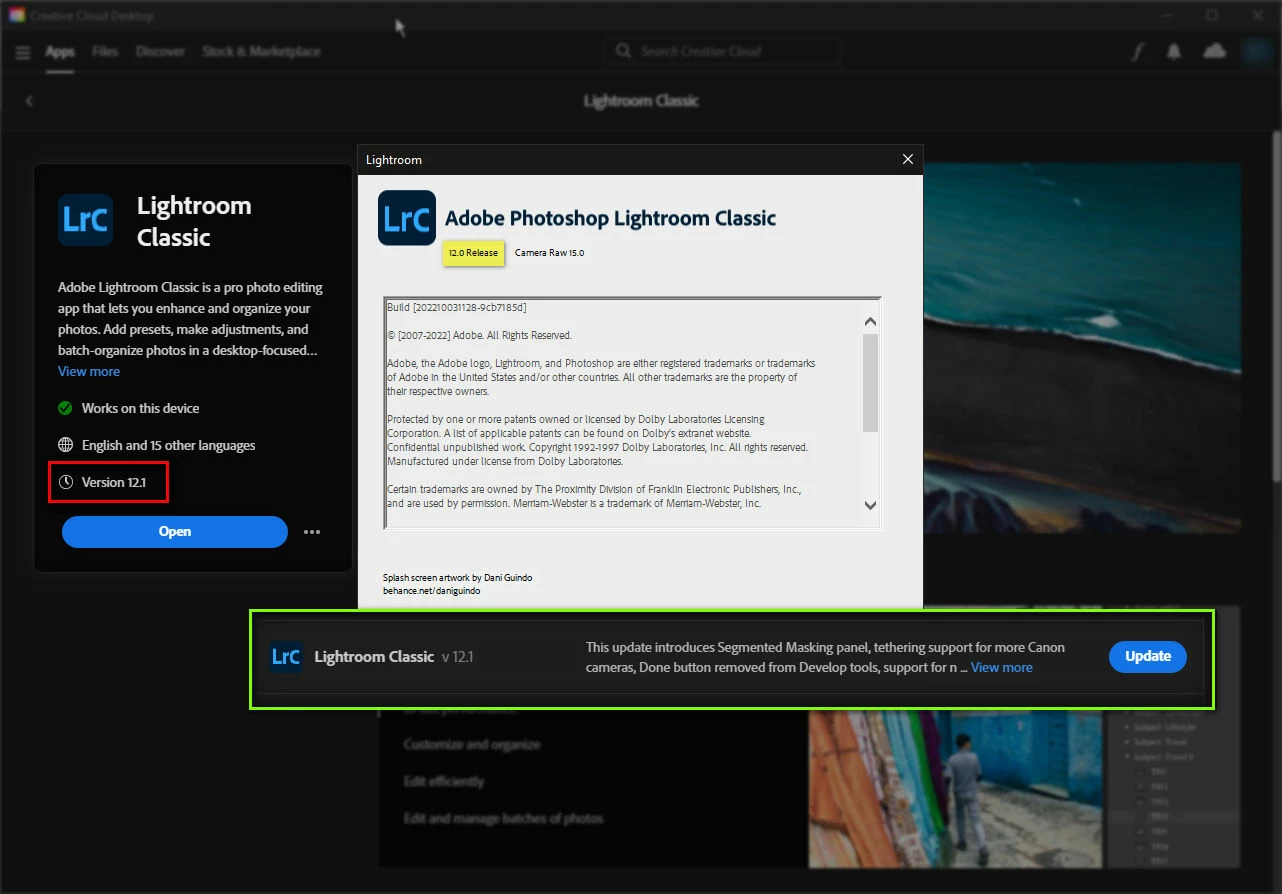Click the clock version icon
This screenshot has width=1282, height=894.
[66, 482]
